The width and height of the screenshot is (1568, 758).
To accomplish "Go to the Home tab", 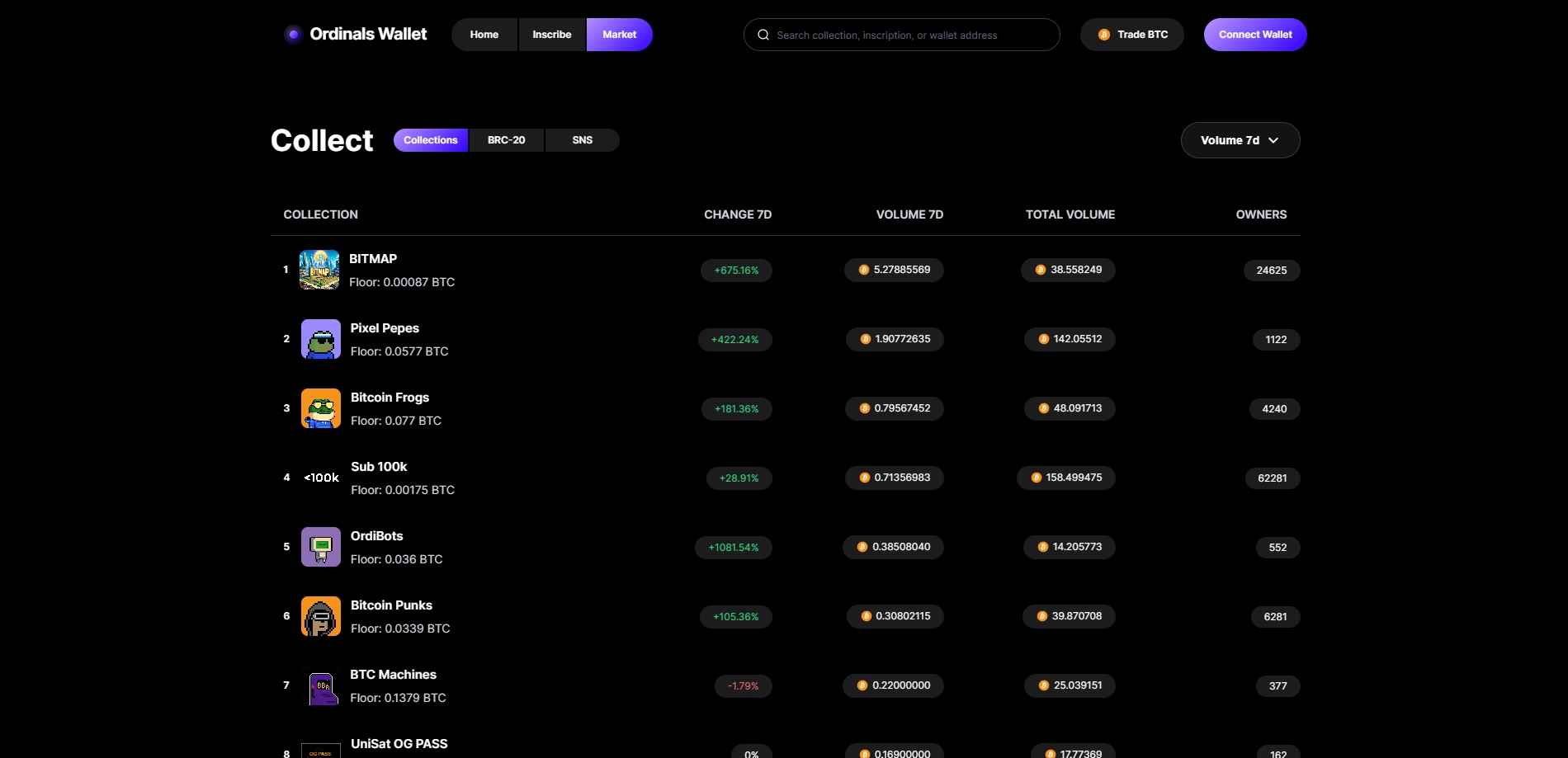I will 484,35.
